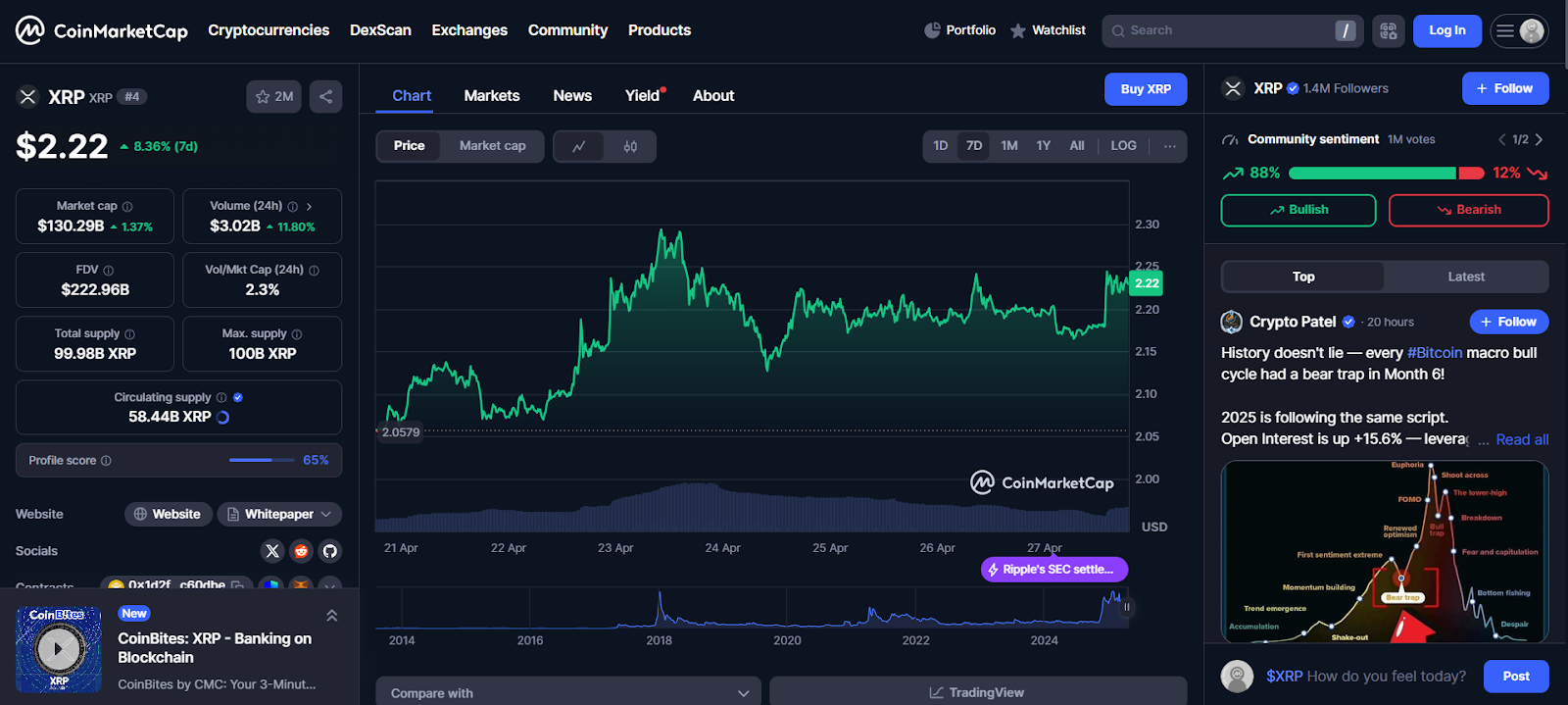
Task: Play the CoinBites XRP podcast
Action: [58, 649]
